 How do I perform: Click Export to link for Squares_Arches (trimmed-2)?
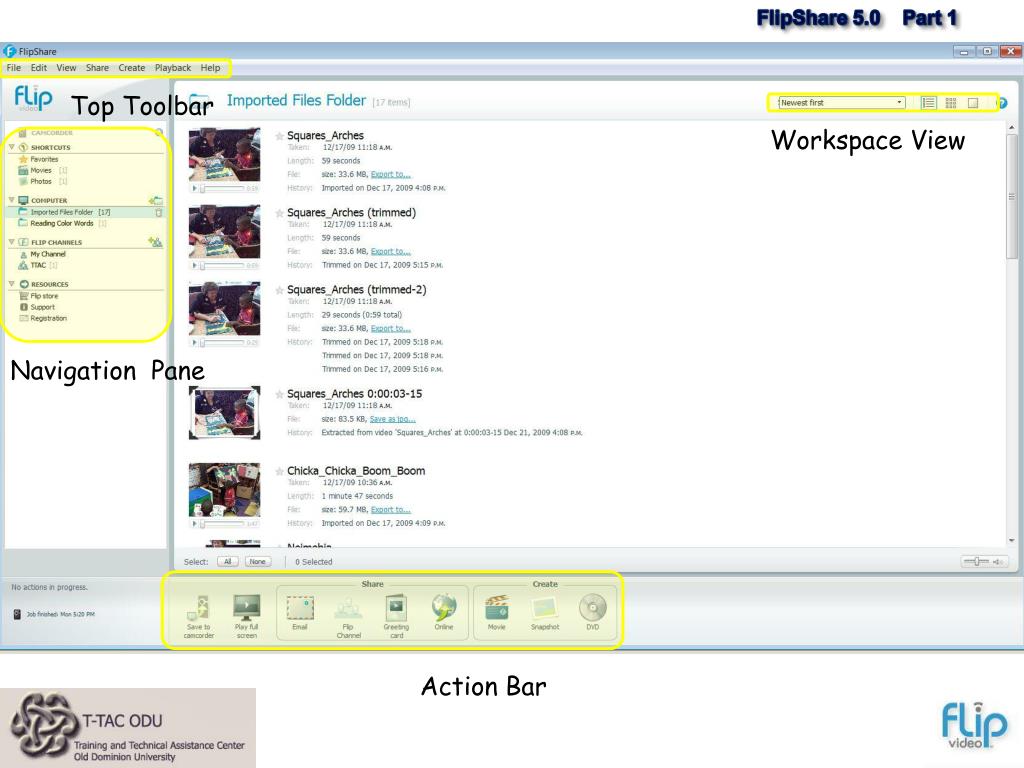pos(391,328)
